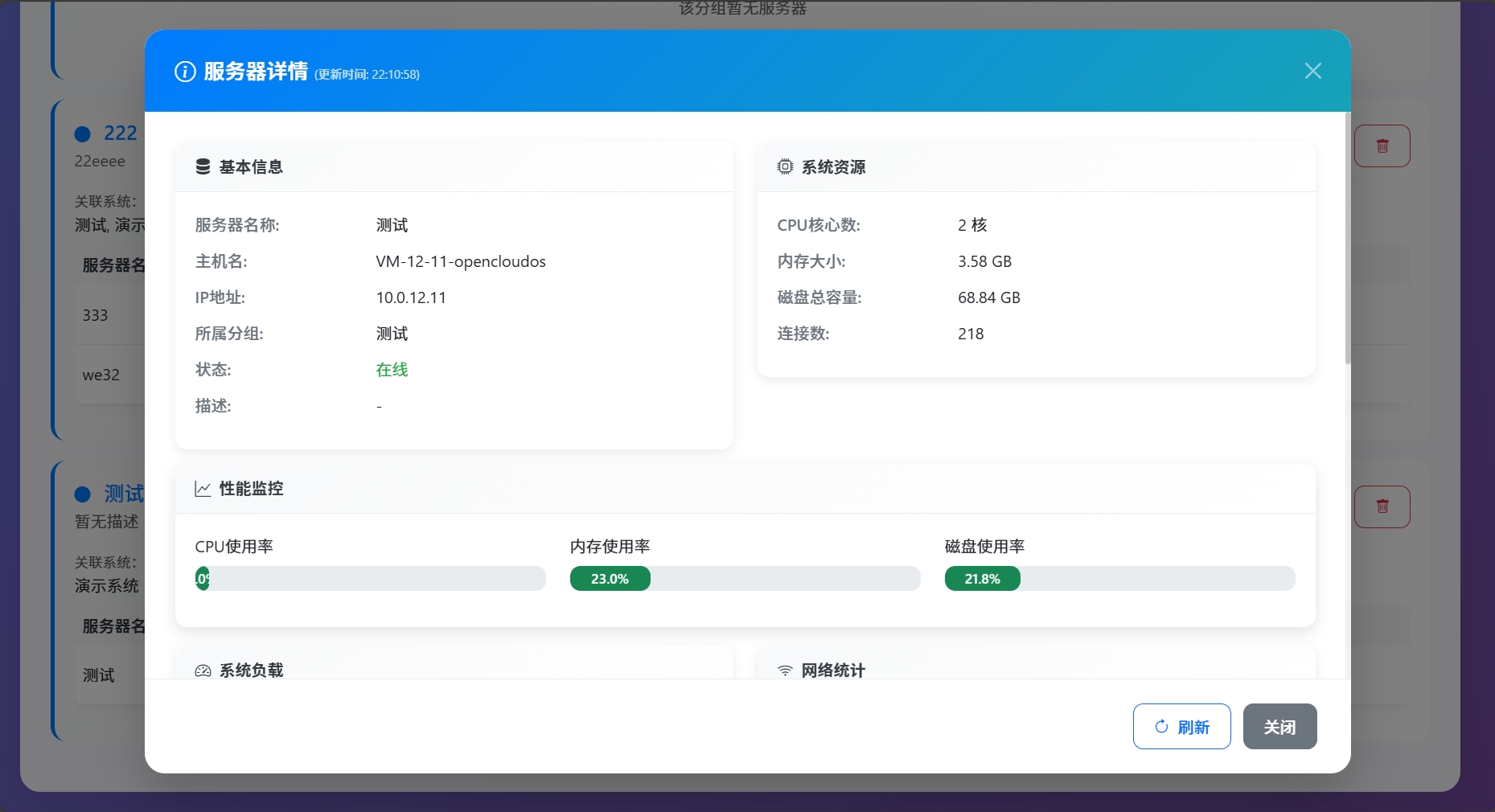Click the 服务器名称: label
This screenshot has height=812, width=1495.
tap(237, 225)
